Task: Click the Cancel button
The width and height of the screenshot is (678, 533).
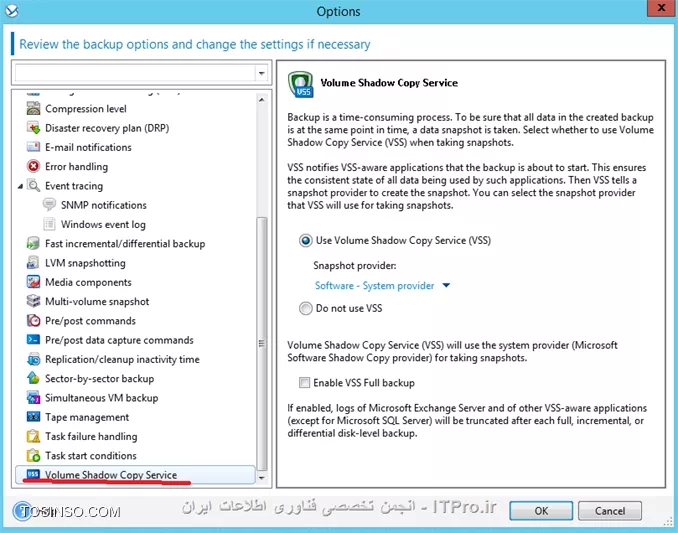Action: [610, 511]
